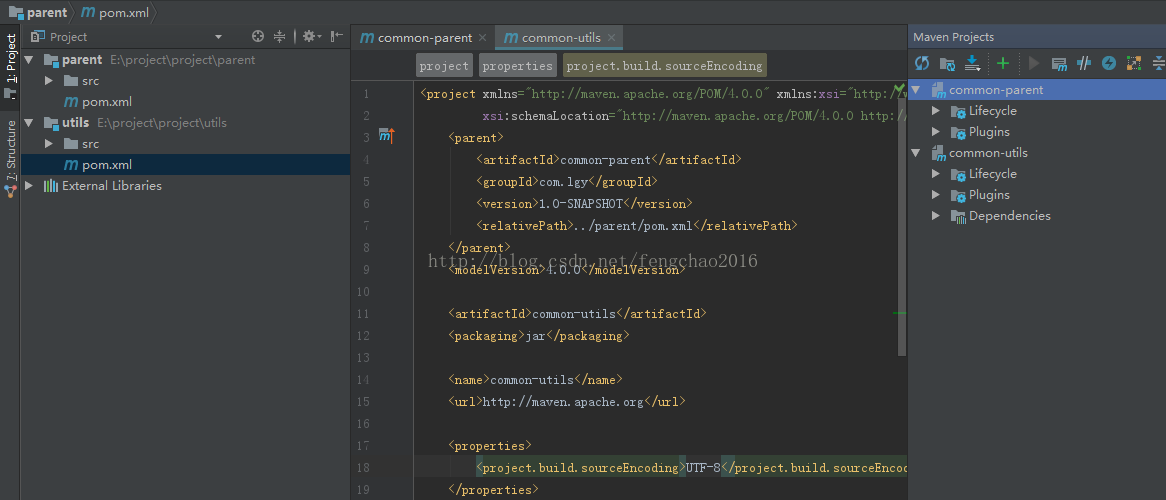
Task: Expand Lifecycle under common-parent
Action: [x=936, y=111]
